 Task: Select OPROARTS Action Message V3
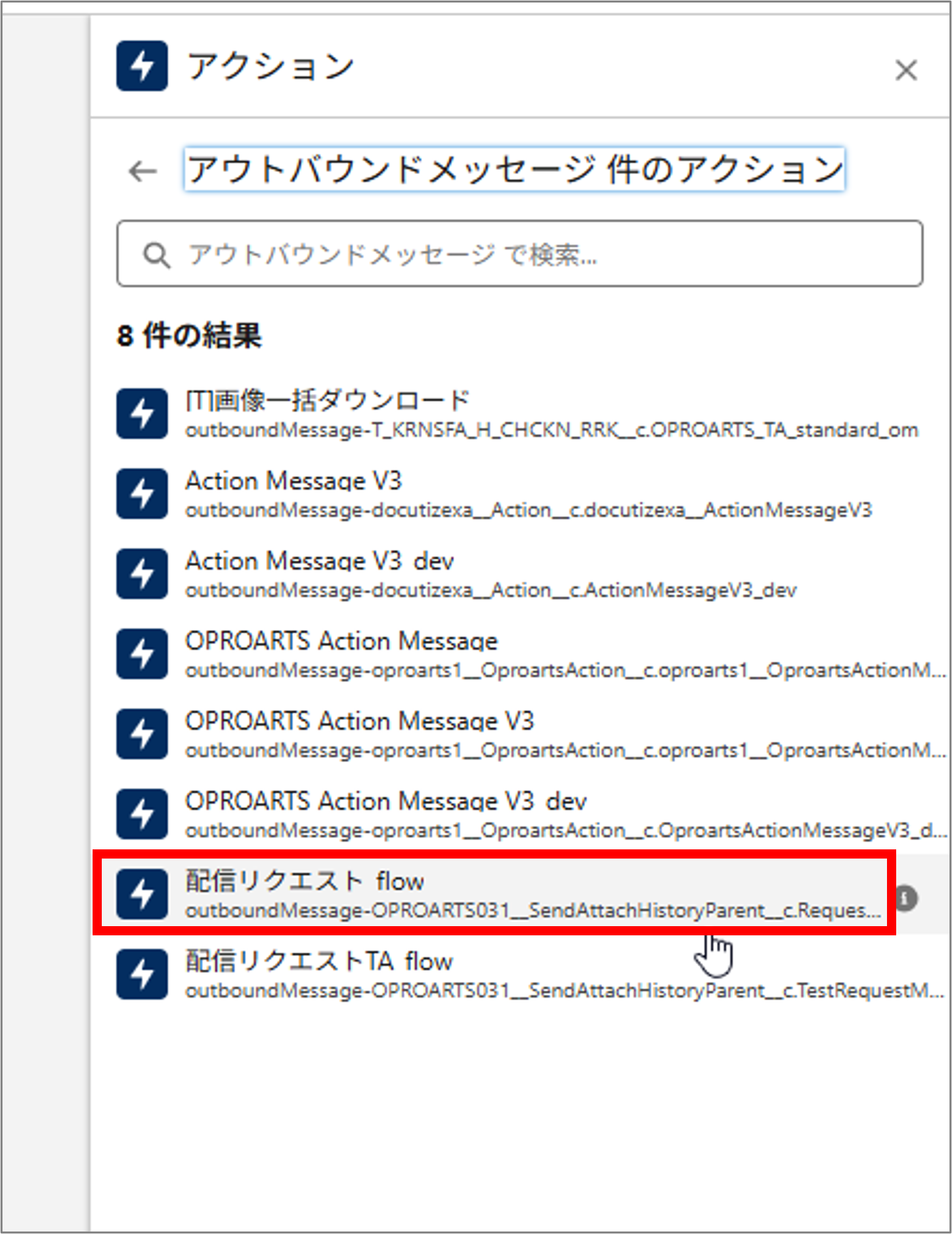click(359, 721)
